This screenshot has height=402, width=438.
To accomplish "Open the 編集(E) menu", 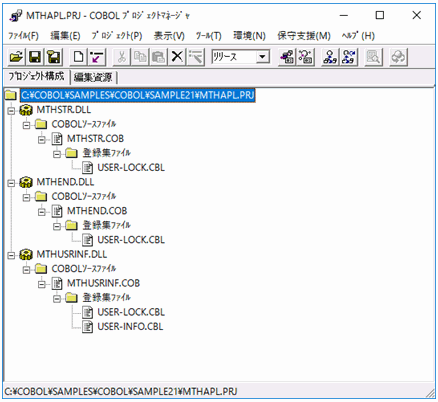I will 65,36.
